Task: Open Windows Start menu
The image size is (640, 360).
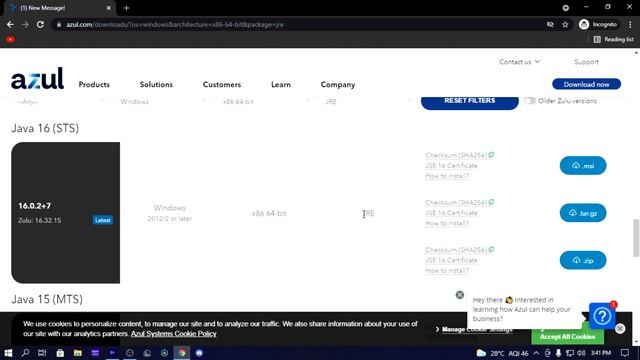Action: (x=8, y=353)
